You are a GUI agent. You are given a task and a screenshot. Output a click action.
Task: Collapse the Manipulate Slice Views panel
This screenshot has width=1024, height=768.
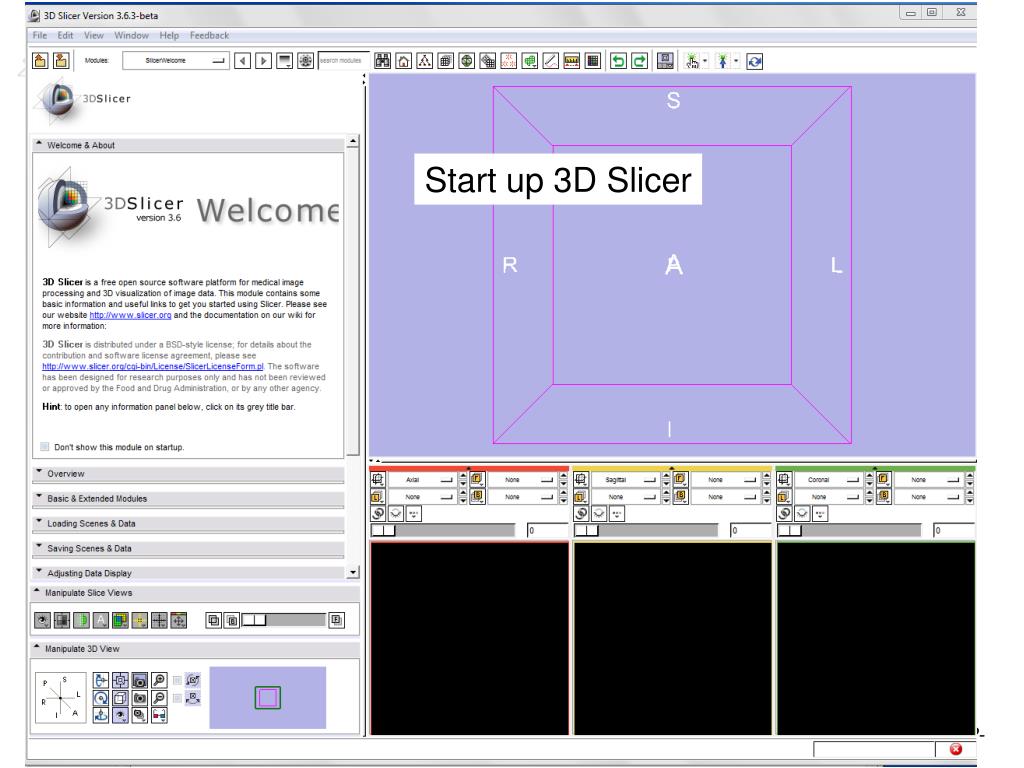195,593
